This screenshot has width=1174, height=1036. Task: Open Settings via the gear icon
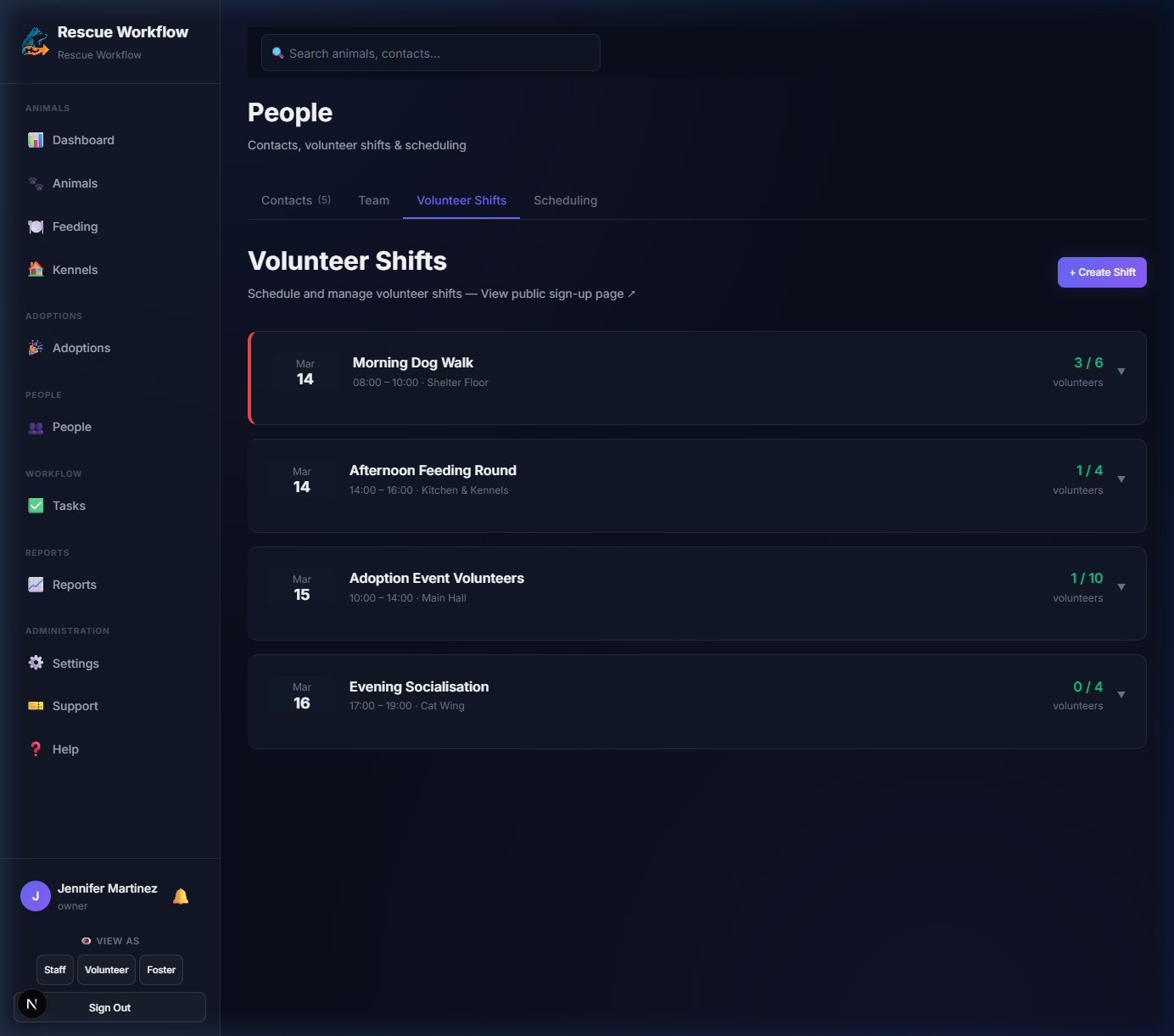(x=36, y=664)
